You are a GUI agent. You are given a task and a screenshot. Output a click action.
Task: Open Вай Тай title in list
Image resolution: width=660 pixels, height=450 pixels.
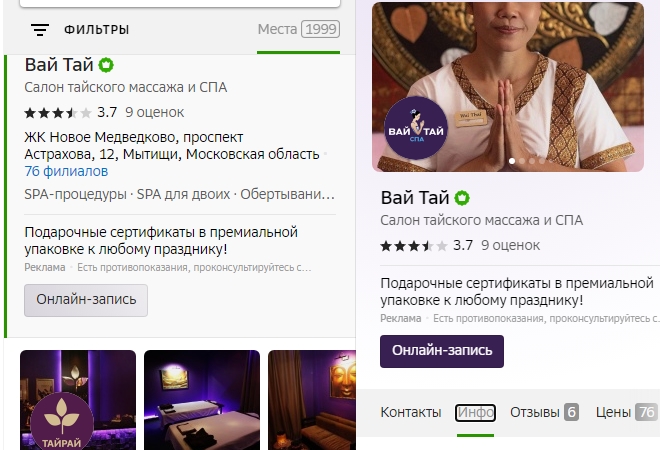click(59, 65)
